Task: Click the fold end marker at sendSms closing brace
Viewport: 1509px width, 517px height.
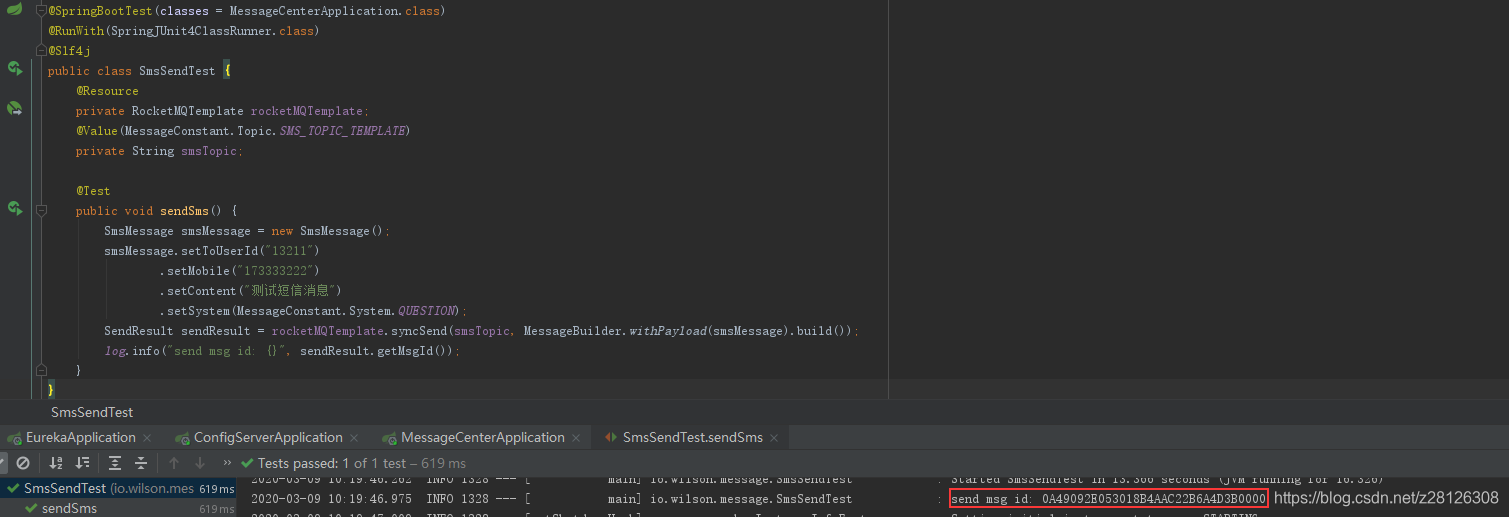Action: [x=42, y=371]
